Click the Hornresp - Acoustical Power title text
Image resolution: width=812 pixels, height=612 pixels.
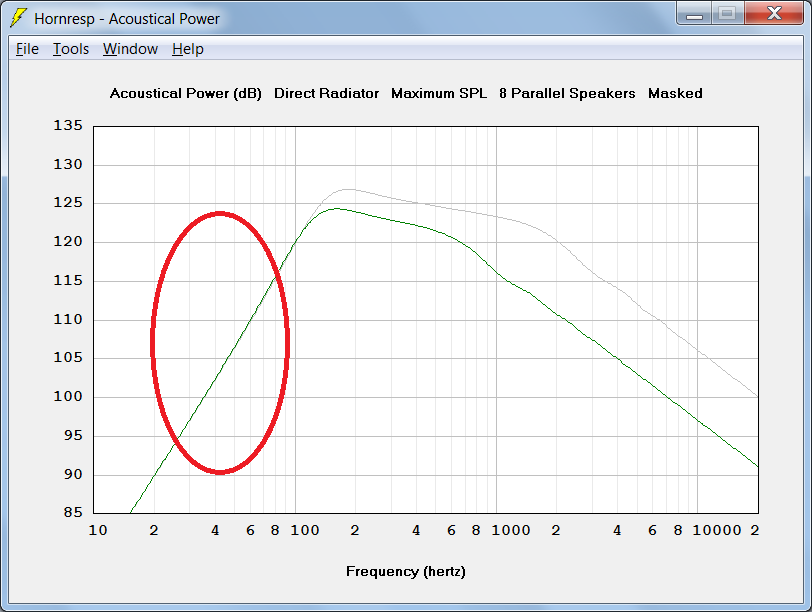click(x=127, y=19)
